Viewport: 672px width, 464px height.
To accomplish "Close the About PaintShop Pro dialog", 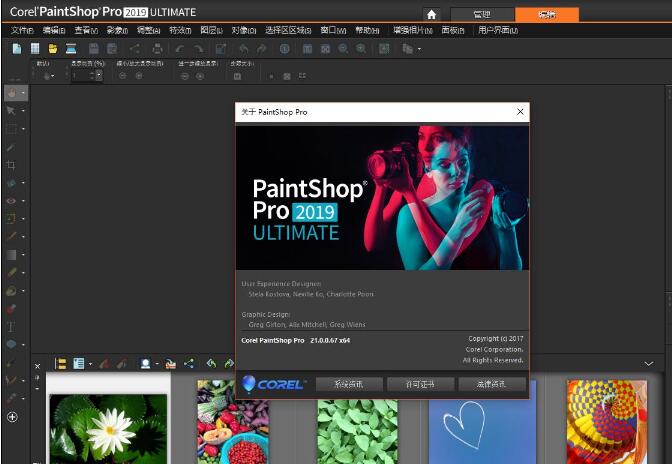I will [x=520, y=112].
